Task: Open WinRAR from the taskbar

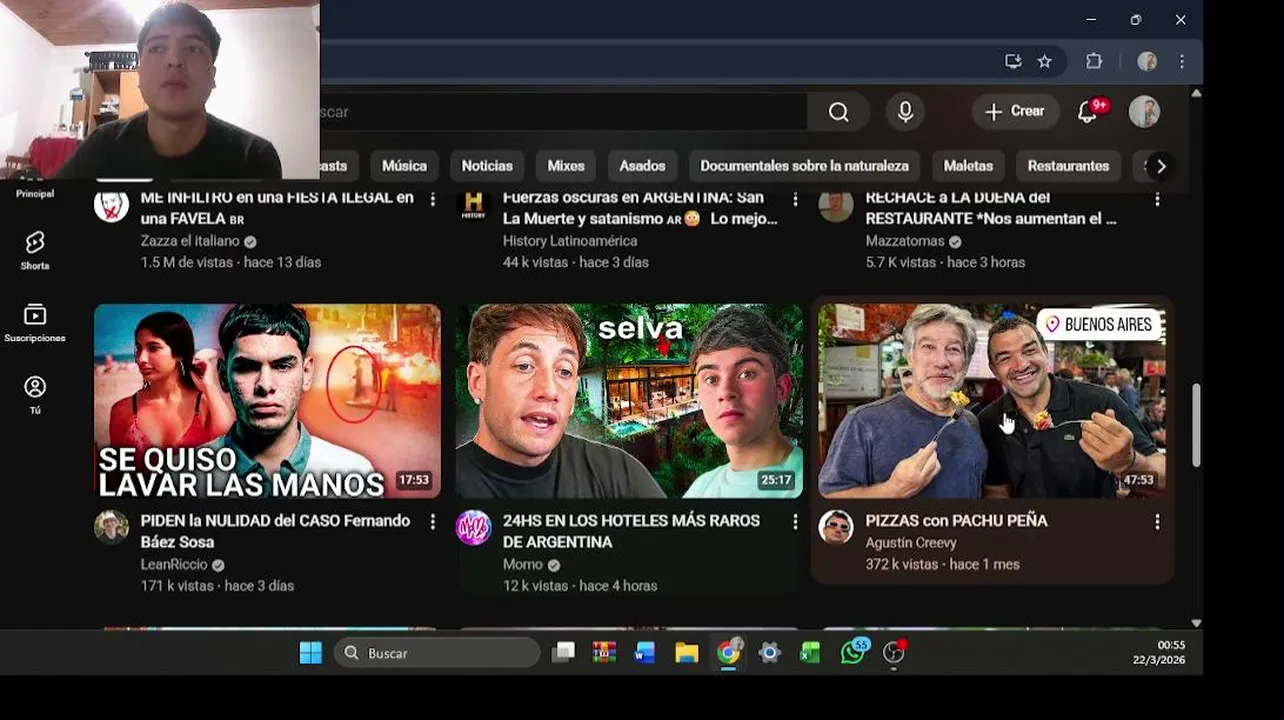Action: tap(604, 653)
